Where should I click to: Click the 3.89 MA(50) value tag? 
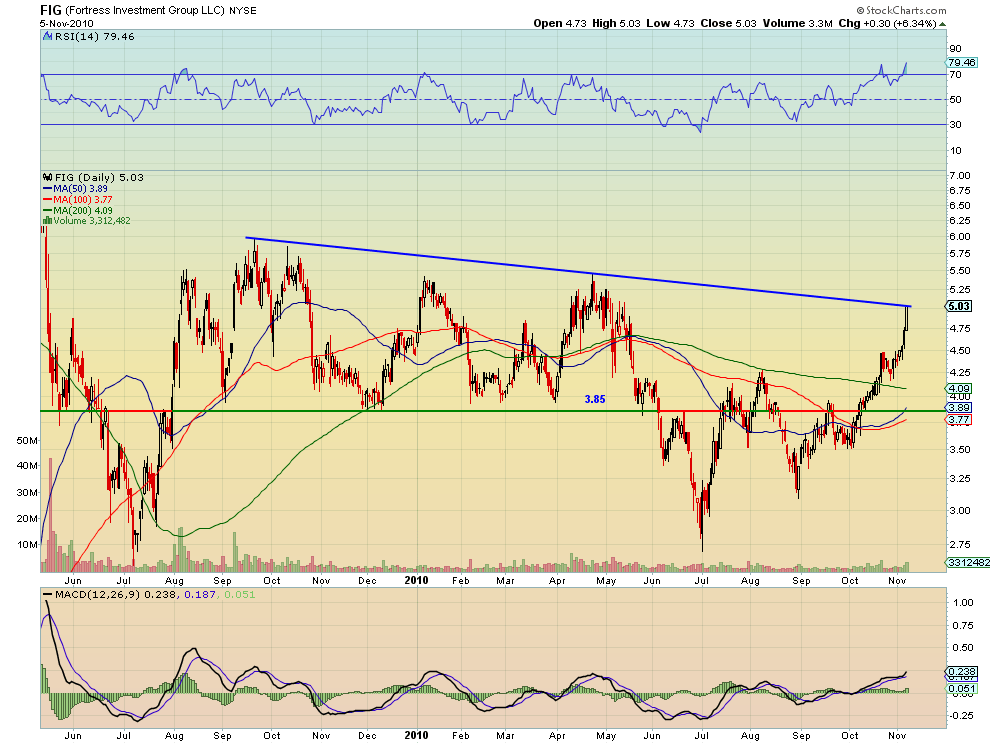[x=960, y=408]
